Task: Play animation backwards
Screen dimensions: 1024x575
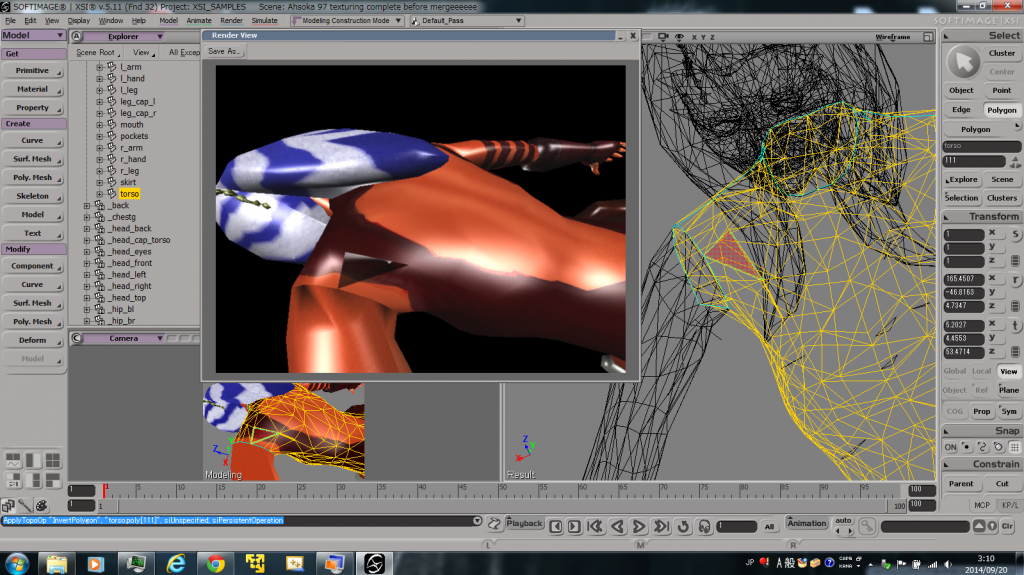Action: click(617, 526)
